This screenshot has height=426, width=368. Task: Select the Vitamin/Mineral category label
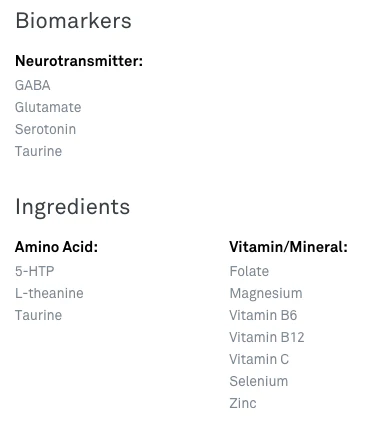click(x=288, y=247)
